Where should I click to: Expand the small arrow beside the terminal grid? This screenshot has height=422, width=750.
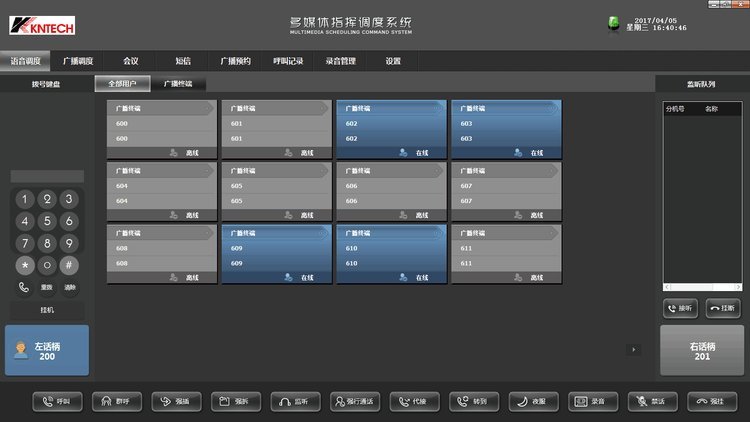pos(632,349)
